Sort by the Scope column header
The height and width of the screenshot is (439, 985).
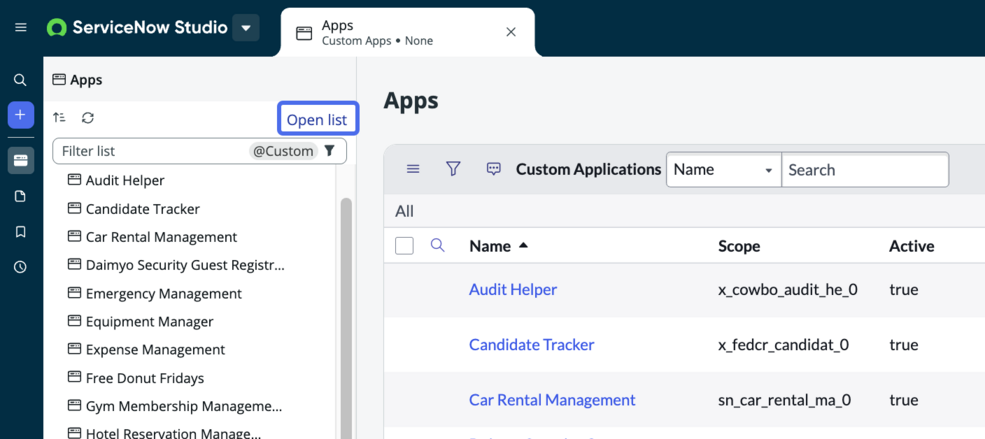[x=739, y=246]
